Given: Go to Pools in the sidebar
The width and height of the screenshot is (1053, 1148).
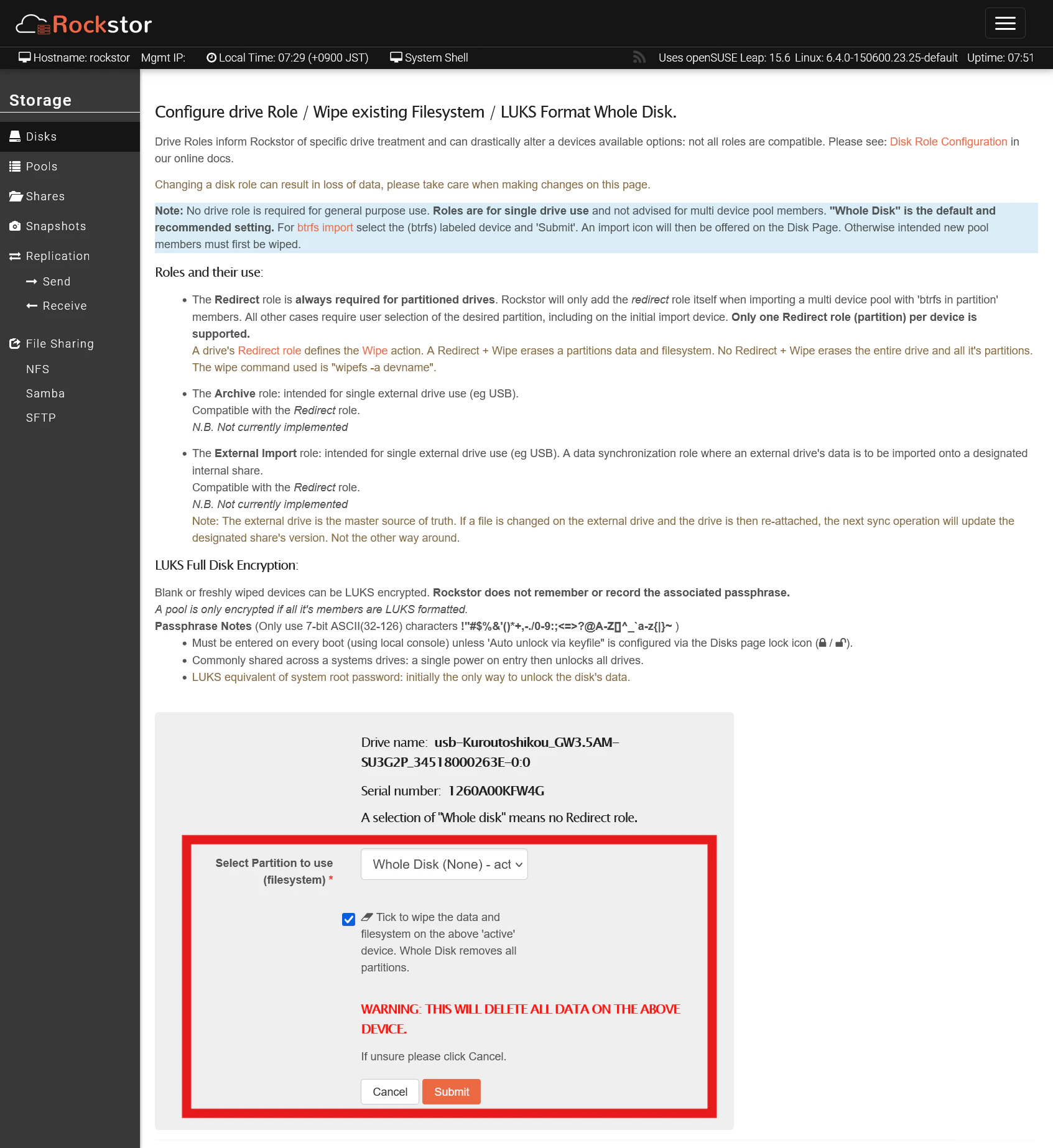Looking at the screenshot, I should [x=70, y=166].
